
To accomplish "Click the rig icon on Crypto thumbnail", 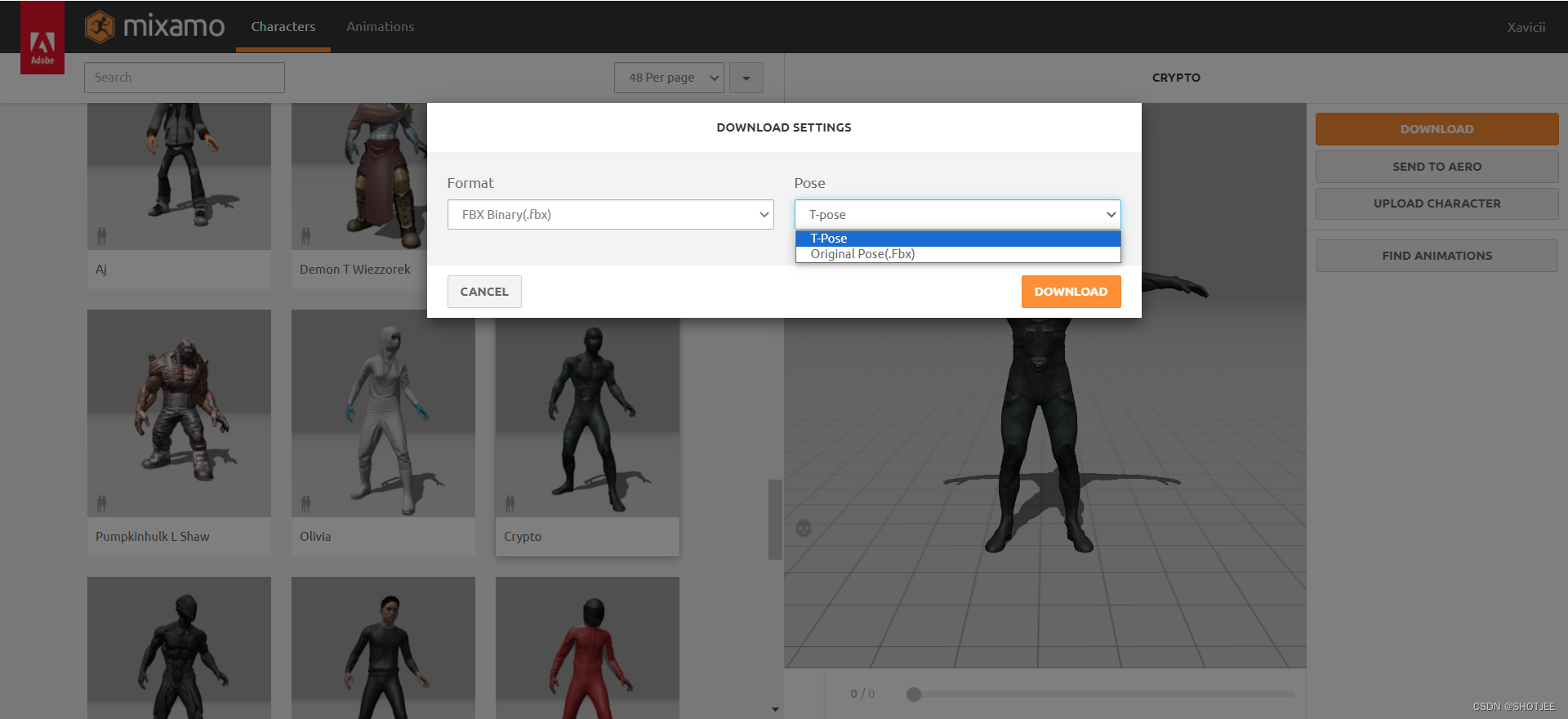I will pyautogui.click(x=510, y=503).
